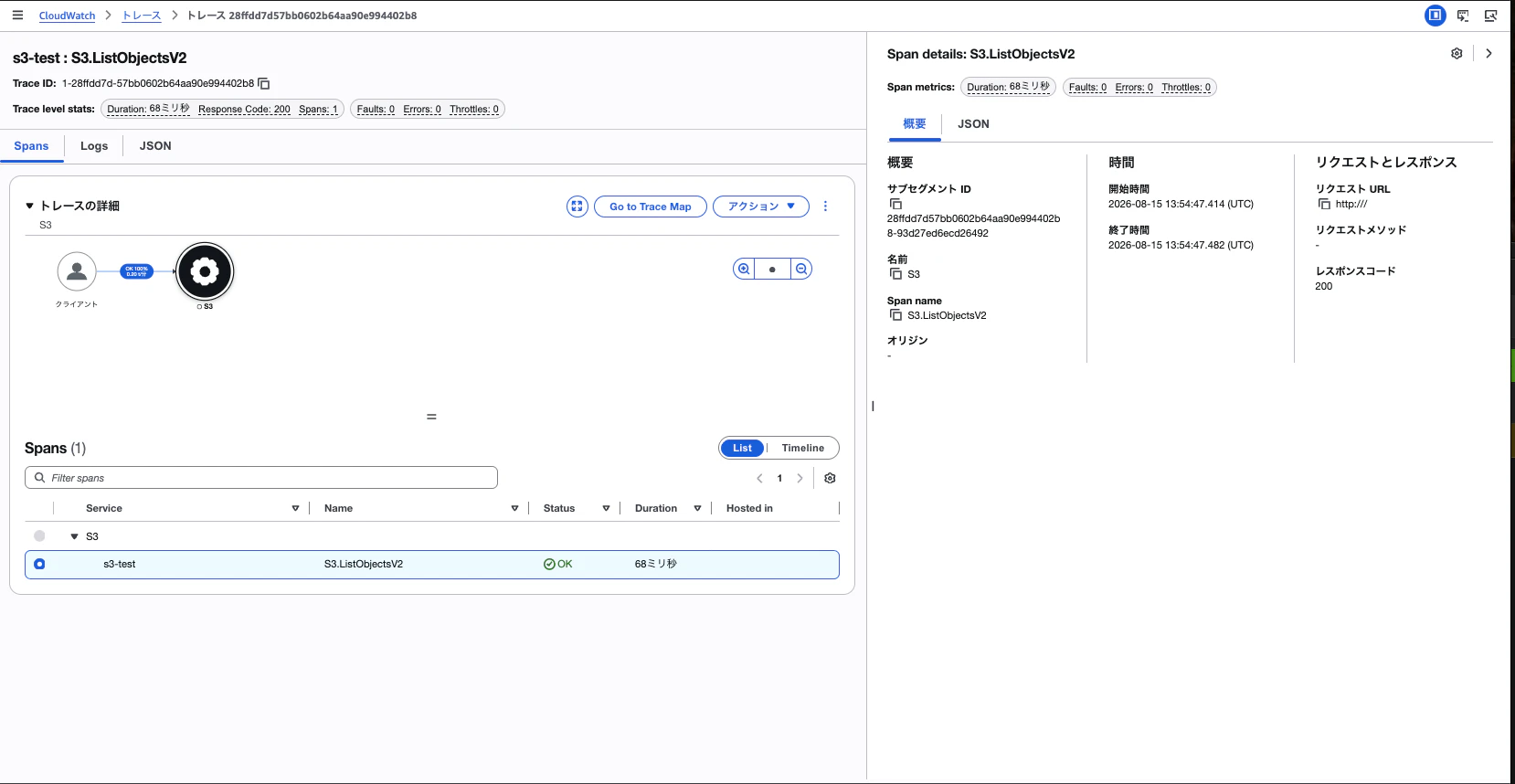Copy the name value S3
Screen dimensions: 1515x784
point(895,274)
